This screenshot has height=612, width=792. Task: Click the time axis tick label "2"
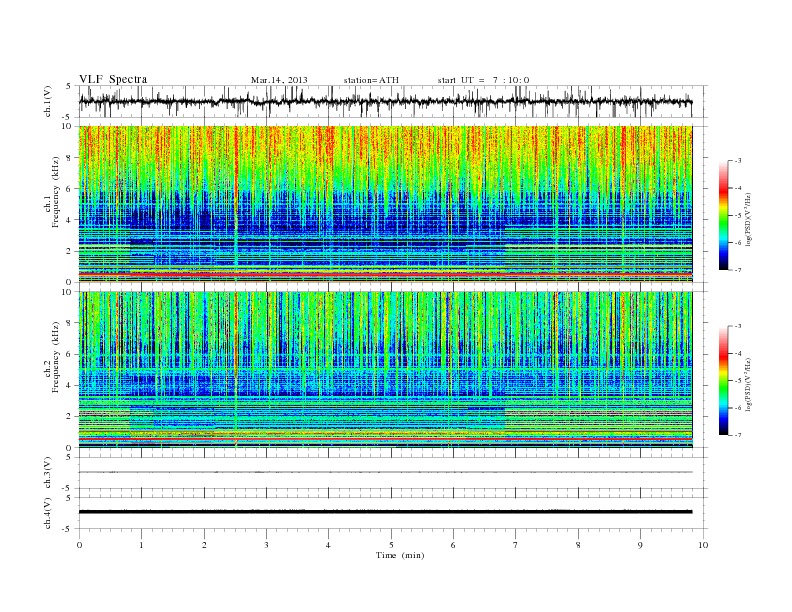[x=204, y=545]
